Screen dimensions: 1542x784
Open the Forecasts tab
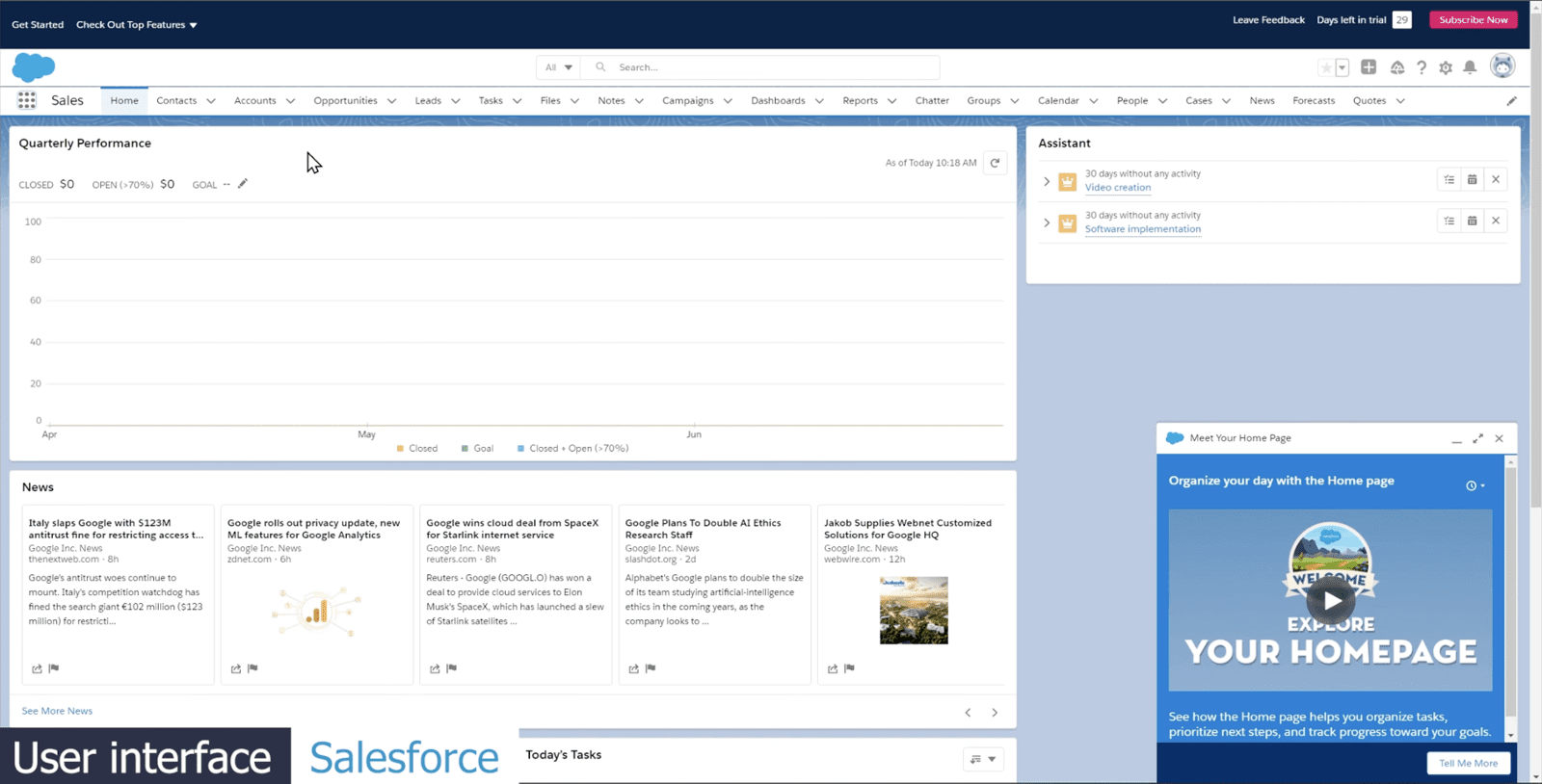[1314, 100]
